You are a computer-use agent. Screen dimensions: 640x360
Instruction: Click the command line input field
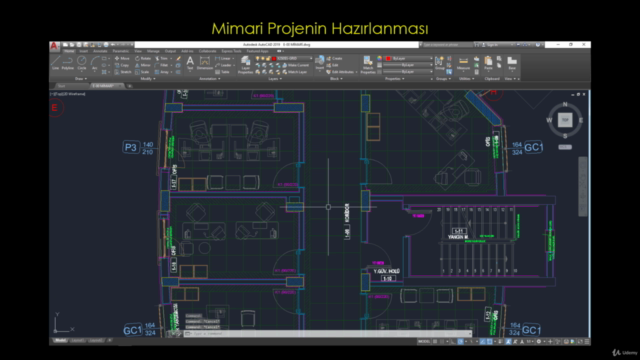[x=327, y=333]
